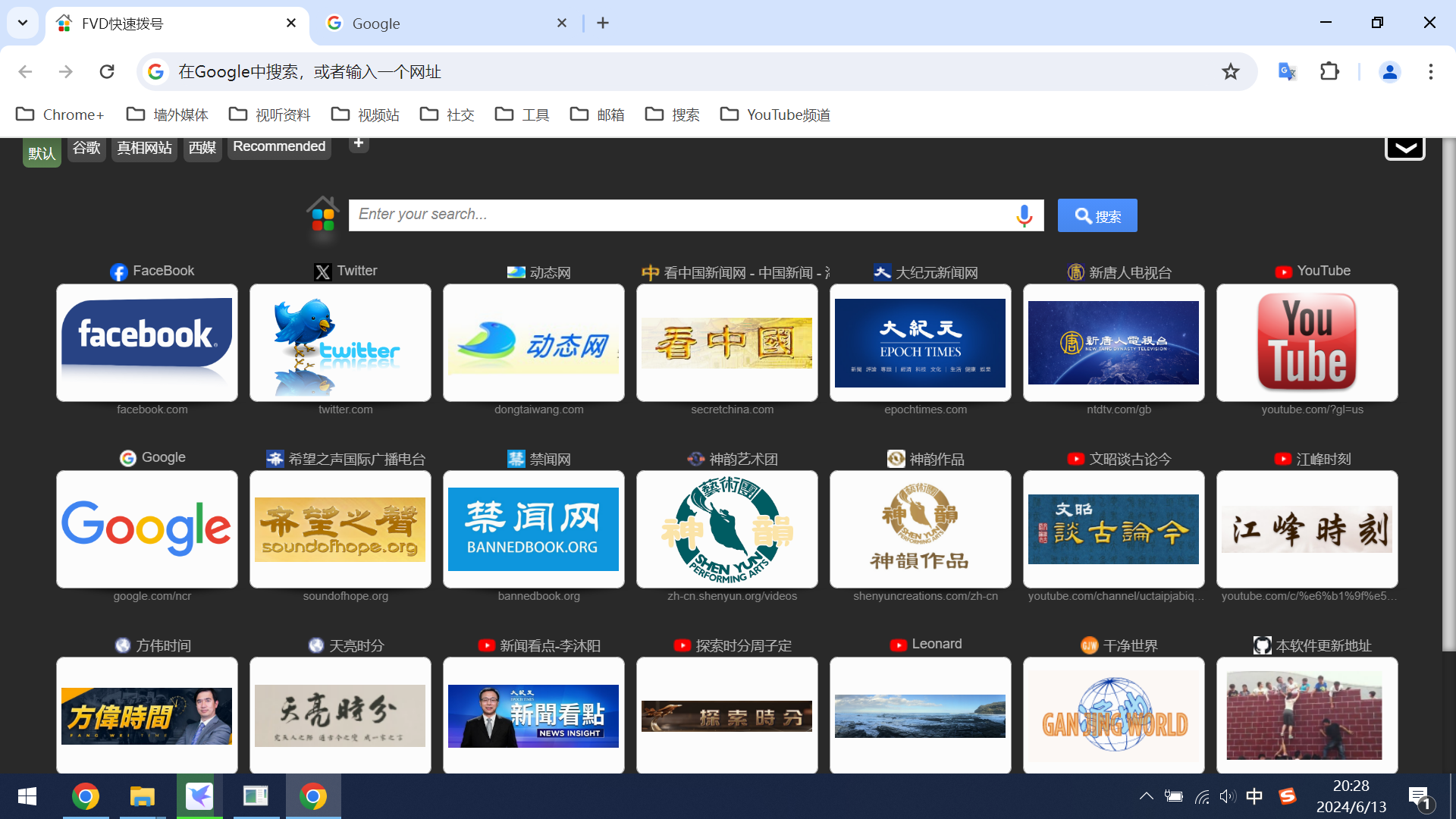
Task: Open the extensions puzzle icon
Action: [x=1329, y=71]
